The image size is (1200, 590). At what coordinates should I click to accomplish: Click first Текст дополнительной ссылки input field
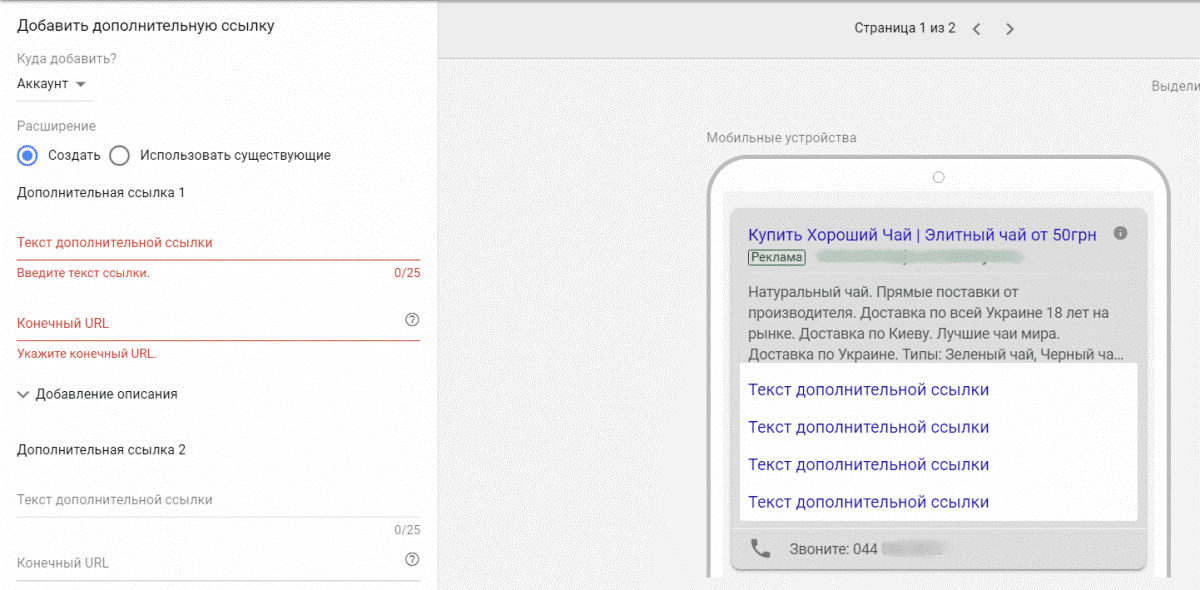click(200, 243)
